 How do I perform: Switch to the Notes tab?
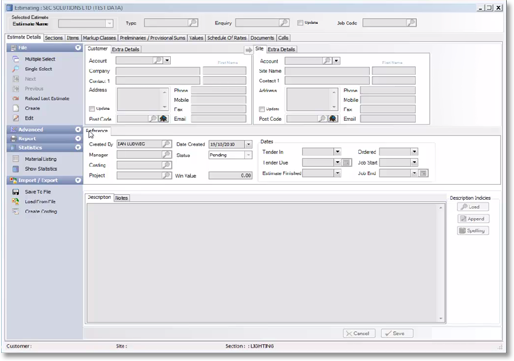point(121,198)
